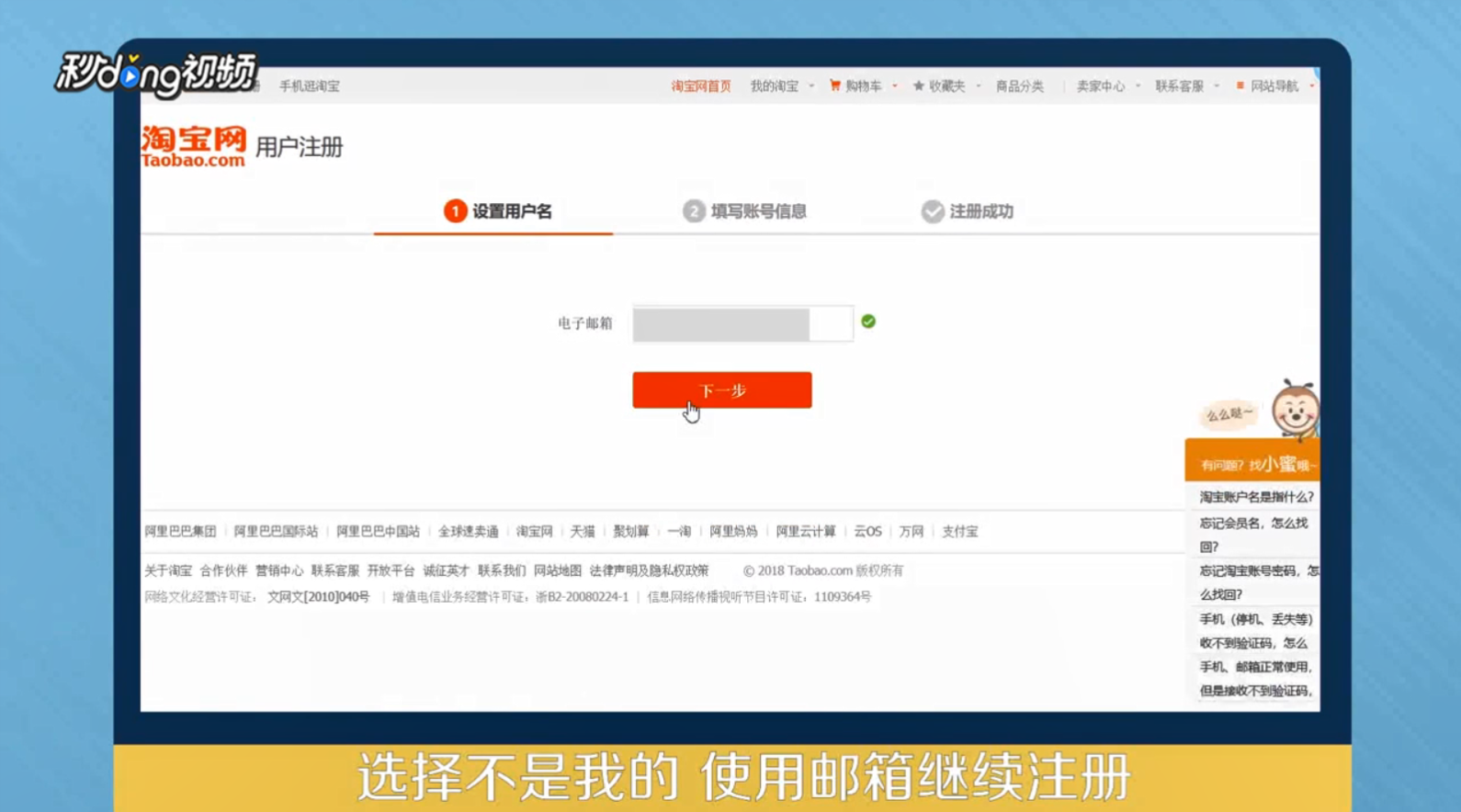
Task: Open footer link 万网
Action: click(x=912, y=532)
